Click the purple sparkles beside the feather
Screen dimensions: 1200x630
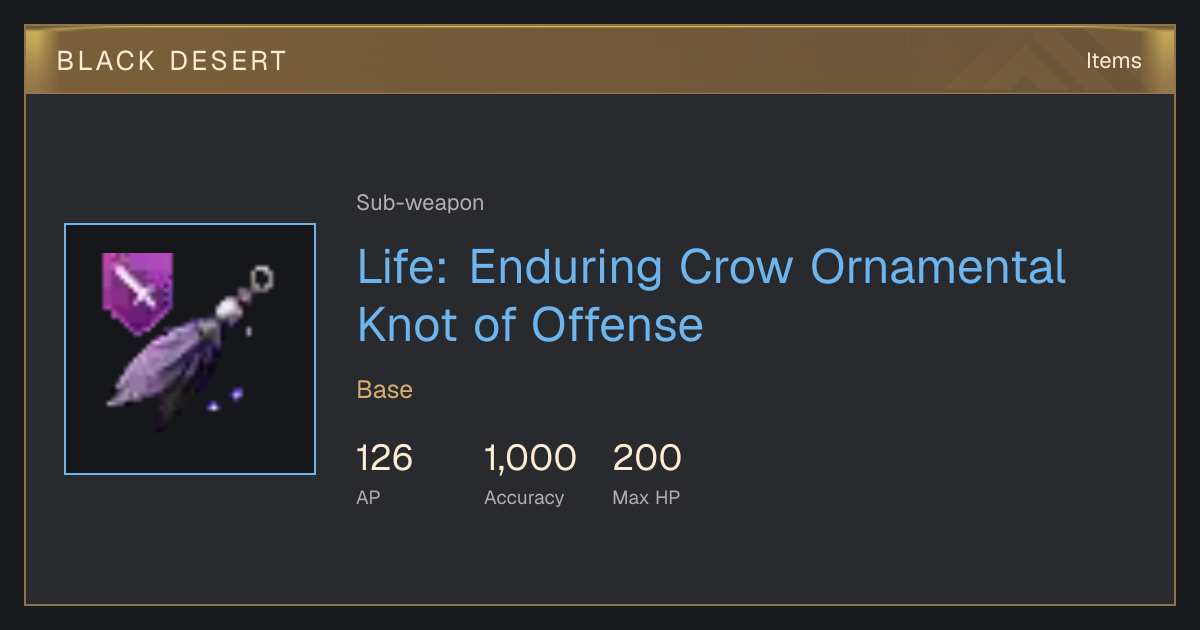click(x=225, y=401)
